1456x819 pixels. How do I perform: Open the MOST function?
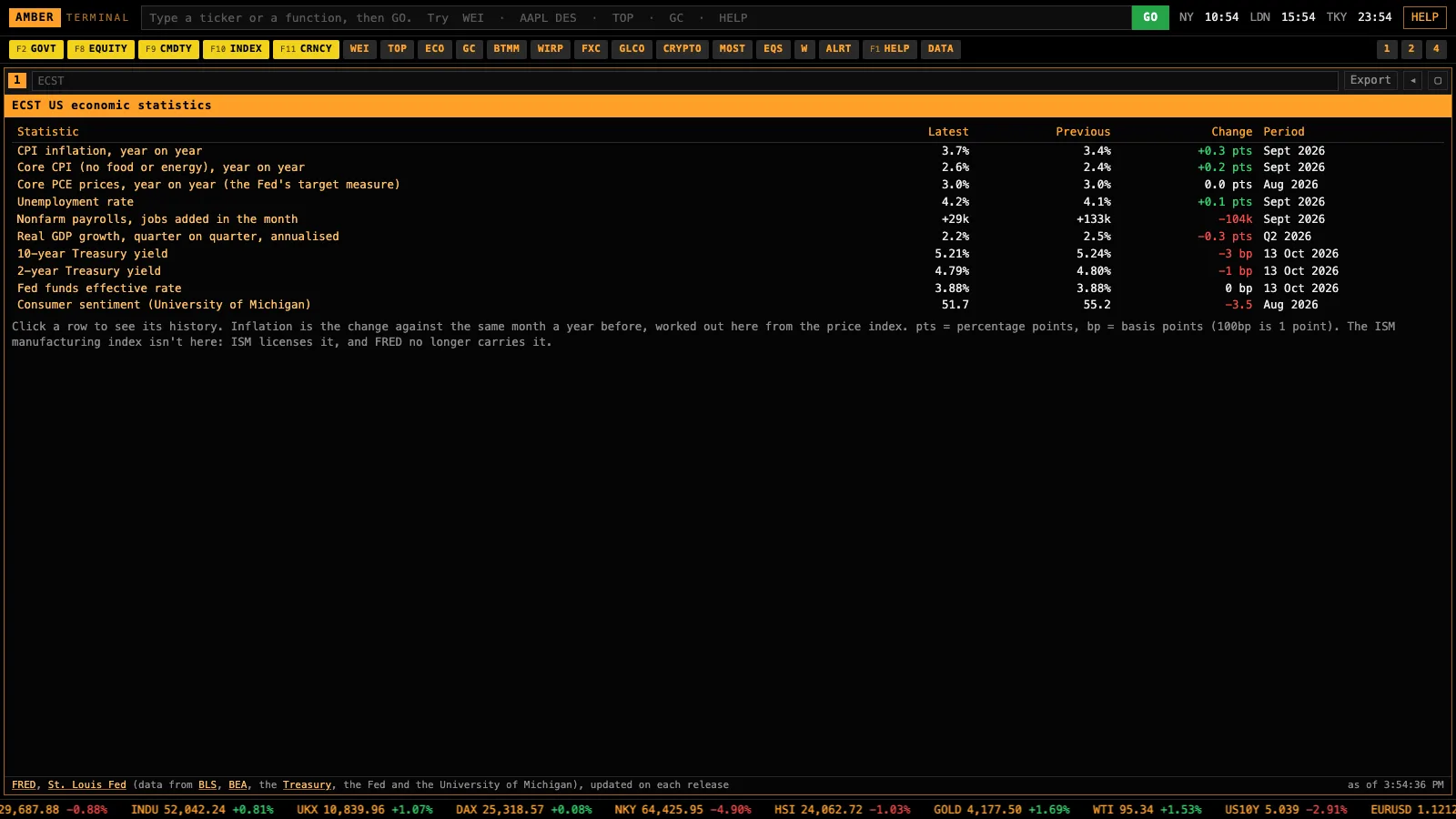pos(733,49)
